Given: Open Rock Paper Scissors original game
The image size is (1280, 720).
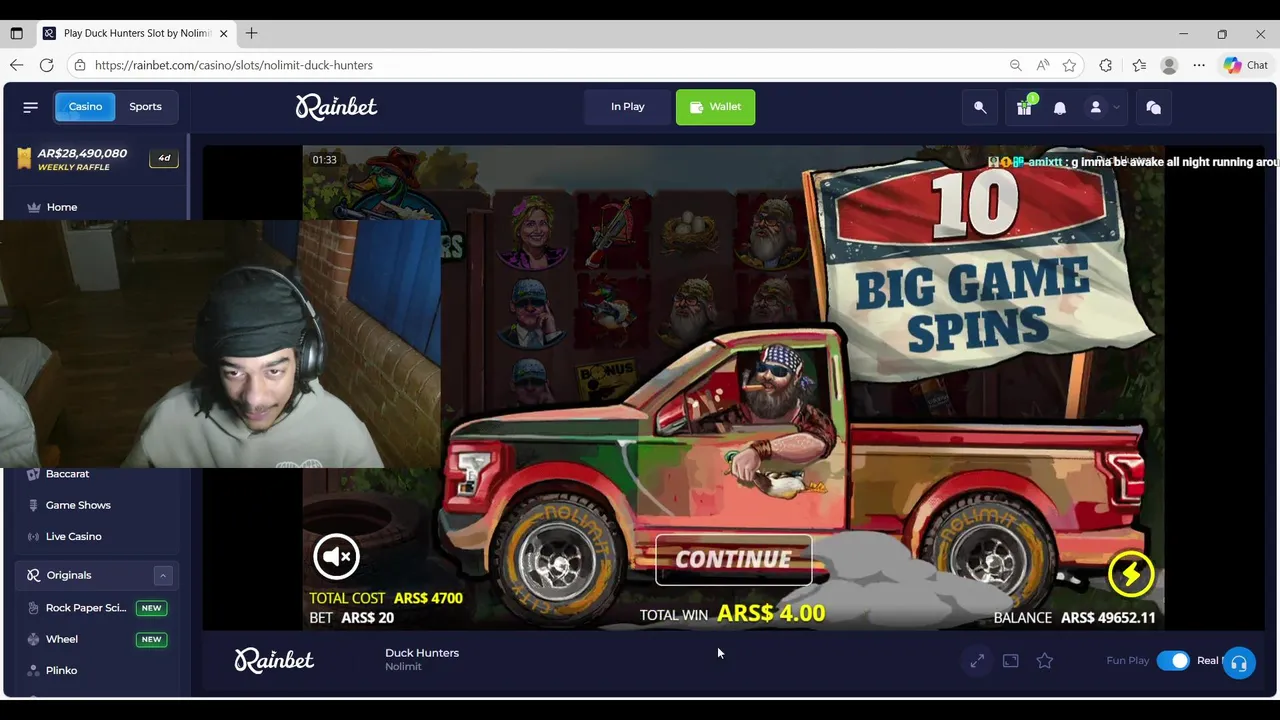Looking at the screenshot, I should click(x=98, y=608).
